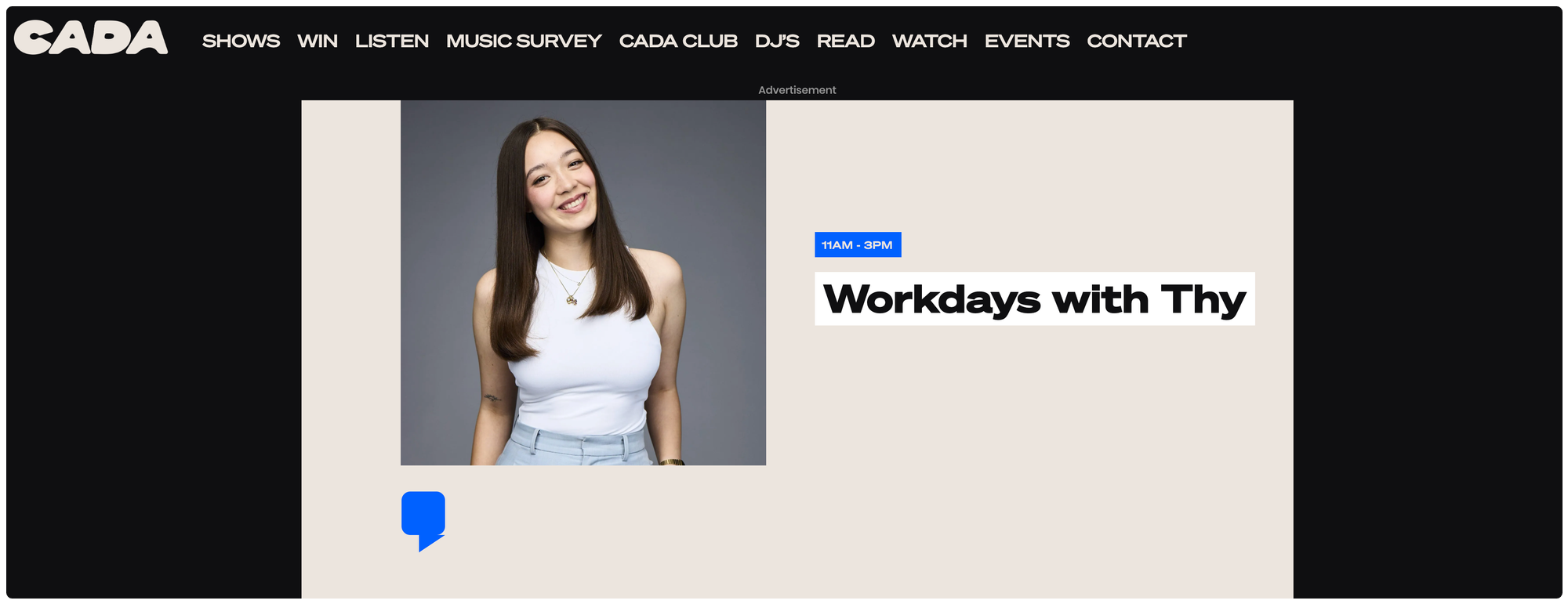The width and height of the screenshot is (1568, 604).
Task: Go to the LISTEN page
Action: 392,41
